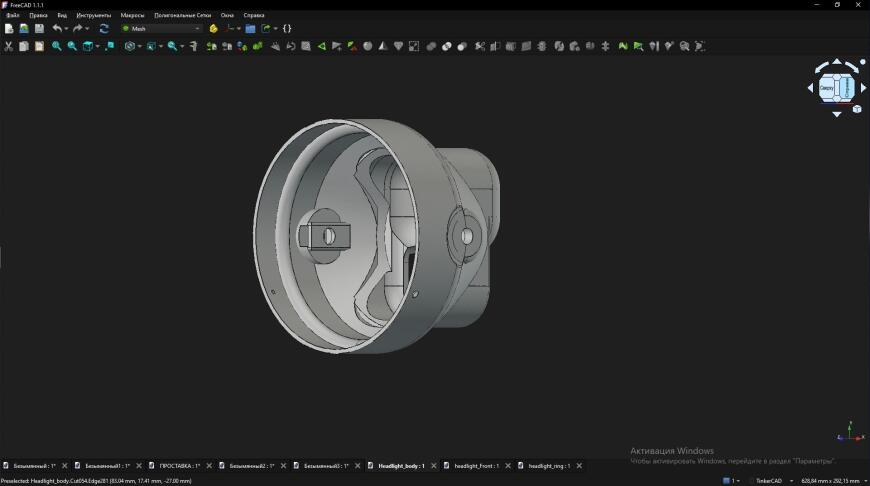
Task: Rotate view down with navigation cube arrow
Action: point(837,114)
